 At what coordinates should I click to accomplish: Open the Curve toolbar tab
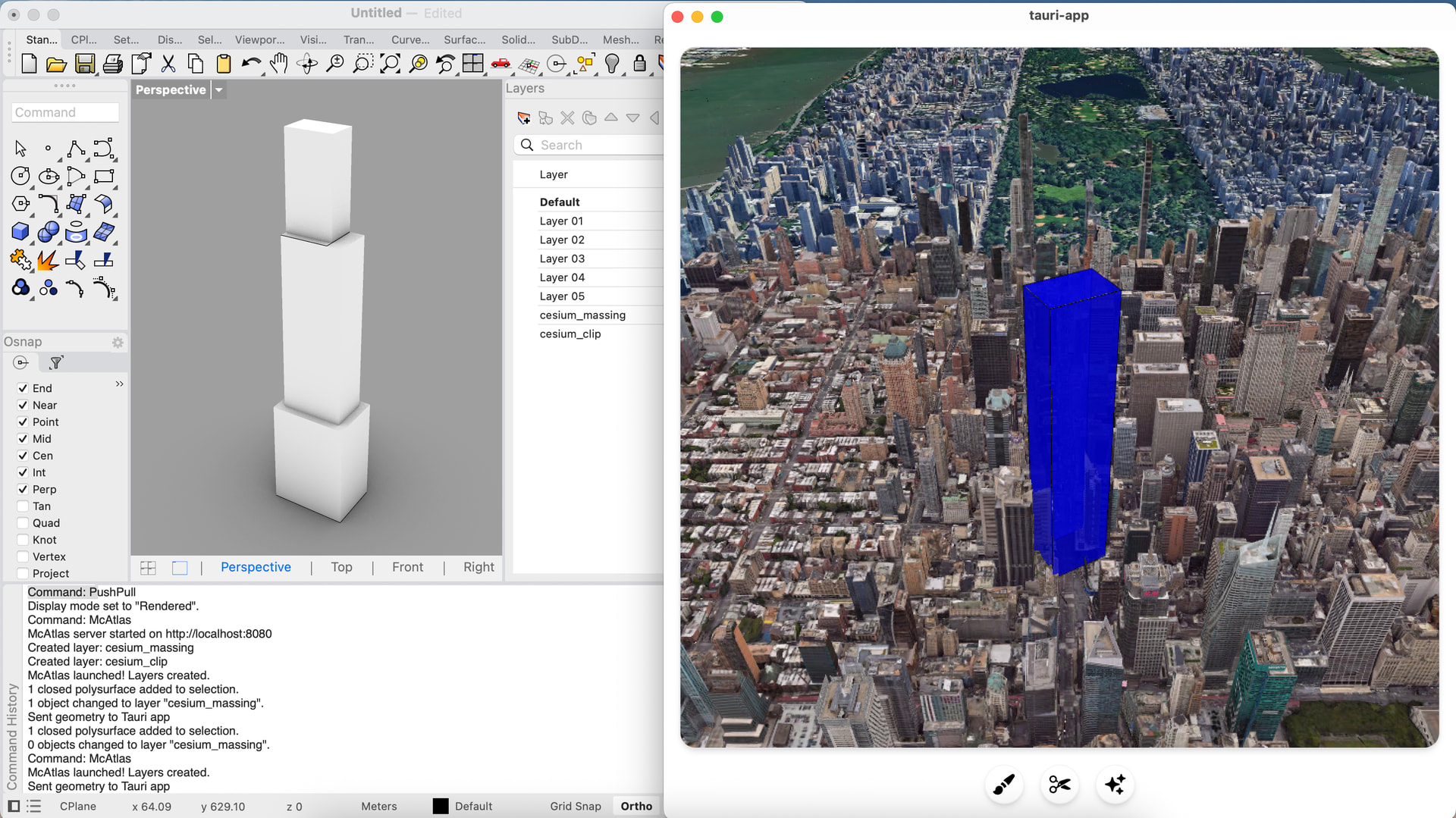(409, 40)
